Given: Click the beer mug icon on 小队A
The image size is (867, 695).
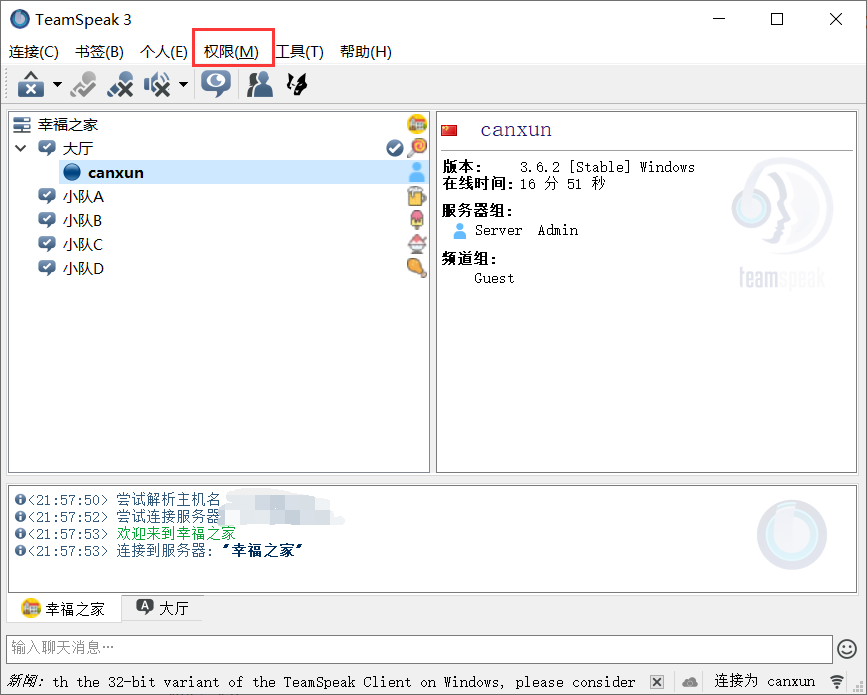Looking at the screenshot, I should coord(416,196).
